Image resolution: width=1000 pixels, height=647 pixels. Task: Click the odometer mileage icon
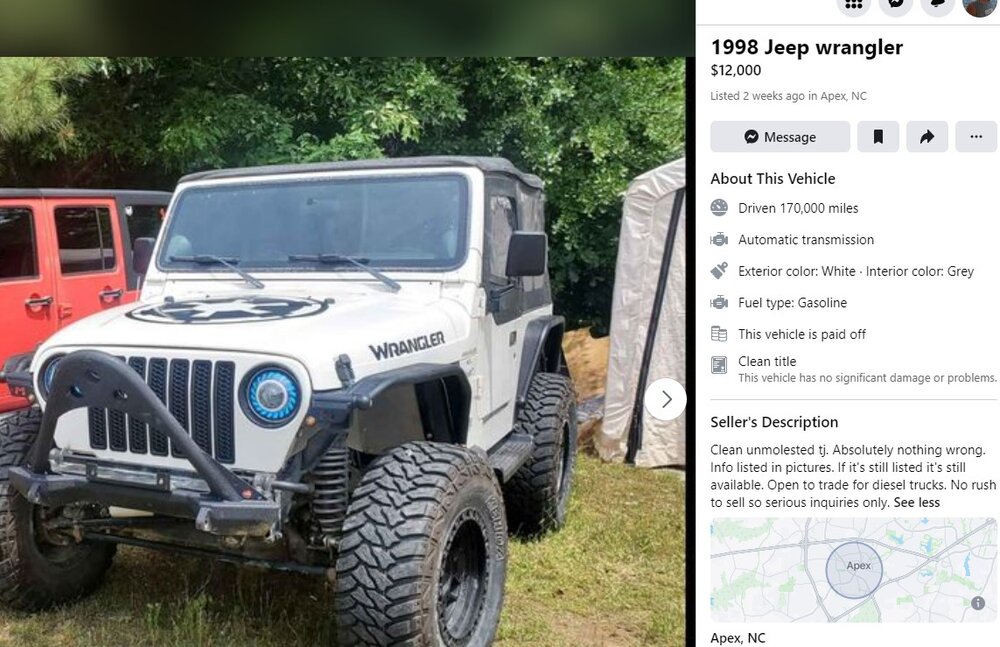(719, 207)
